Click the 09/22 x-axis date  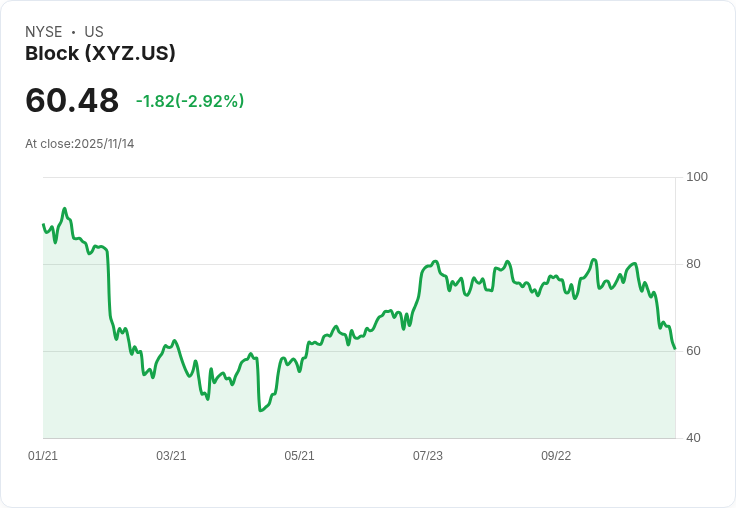pyautogui.click(x=556, y=456)
